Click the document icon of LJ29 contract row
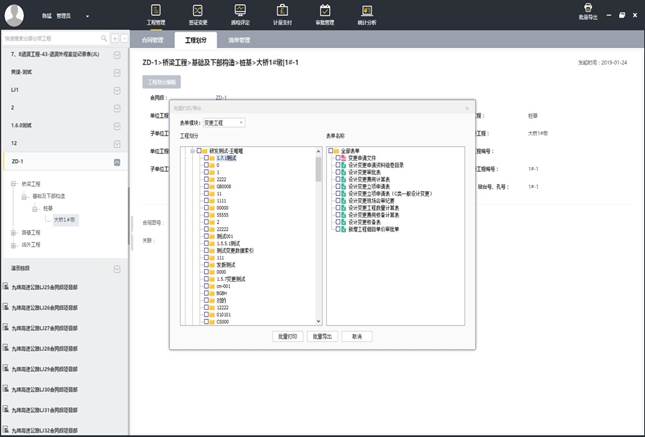The height and width of the screenshot is (437, 645). click(x=6, y=368)
